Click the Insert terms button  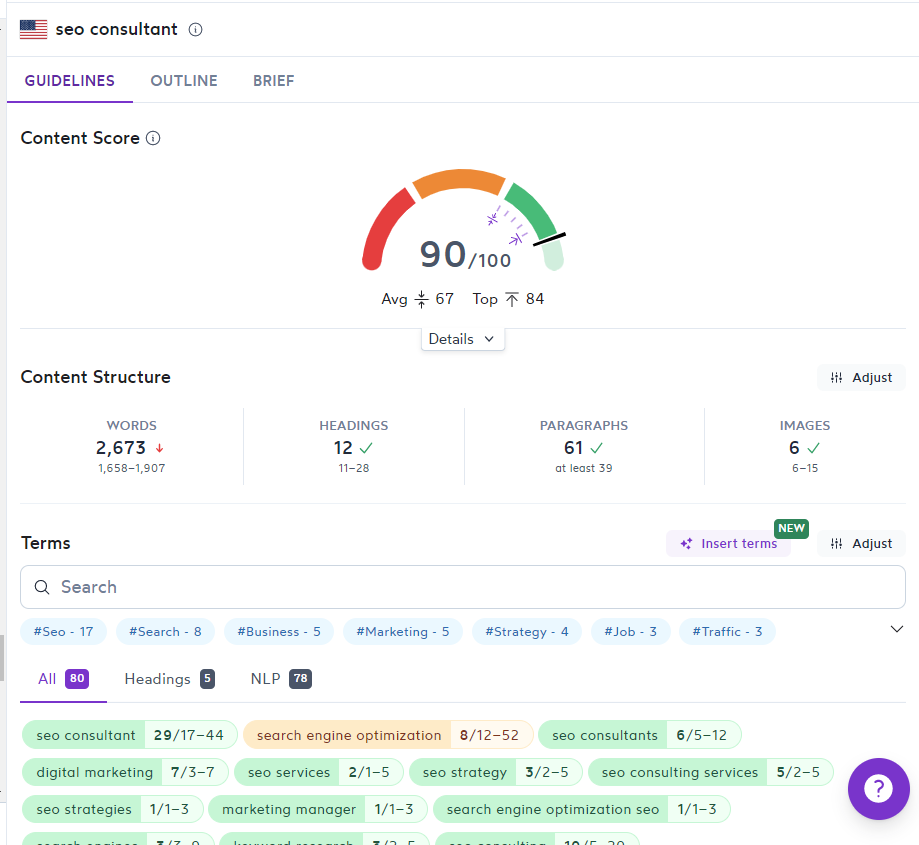729,544
